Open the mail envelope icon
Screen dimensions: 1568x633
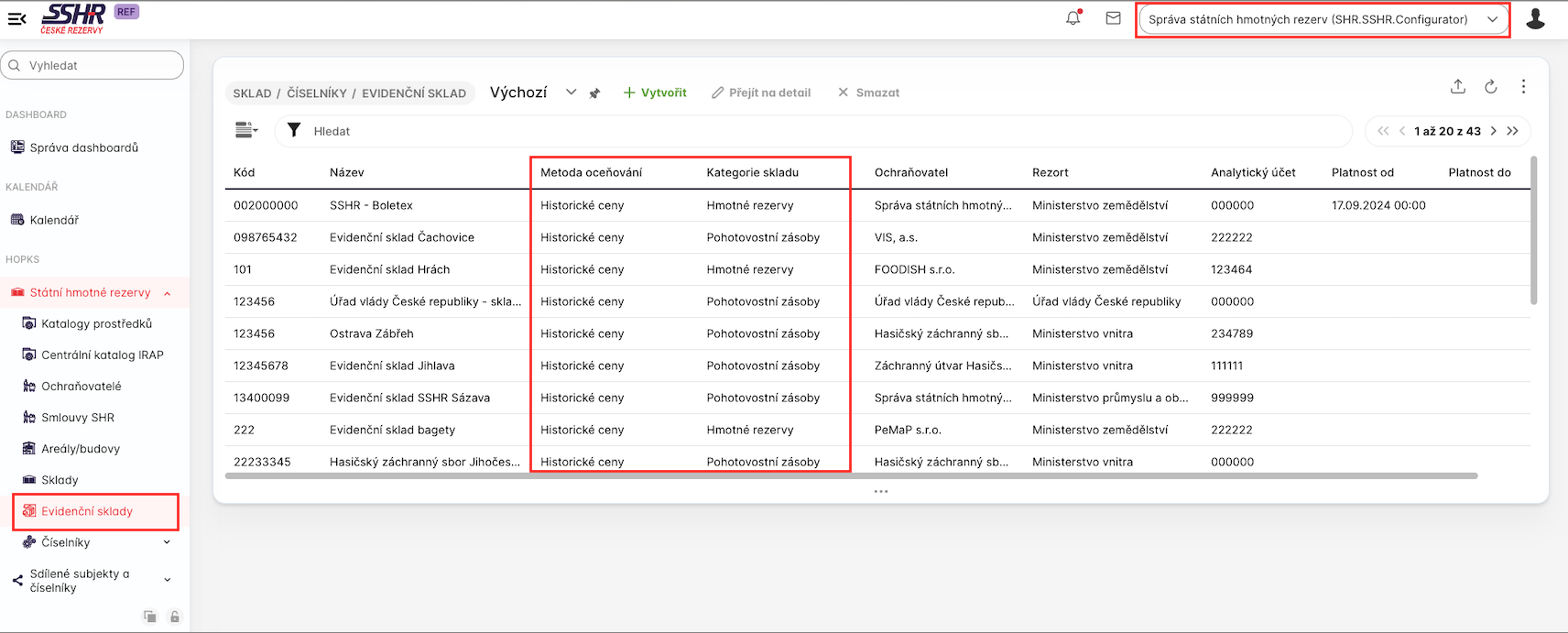tap(1113, 18)
